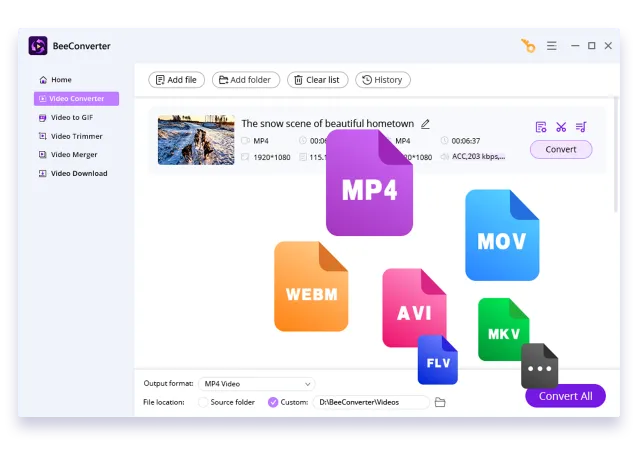Go to Home in the sidebar
Screen dimensions: 640x466
[x=55, y=80]
